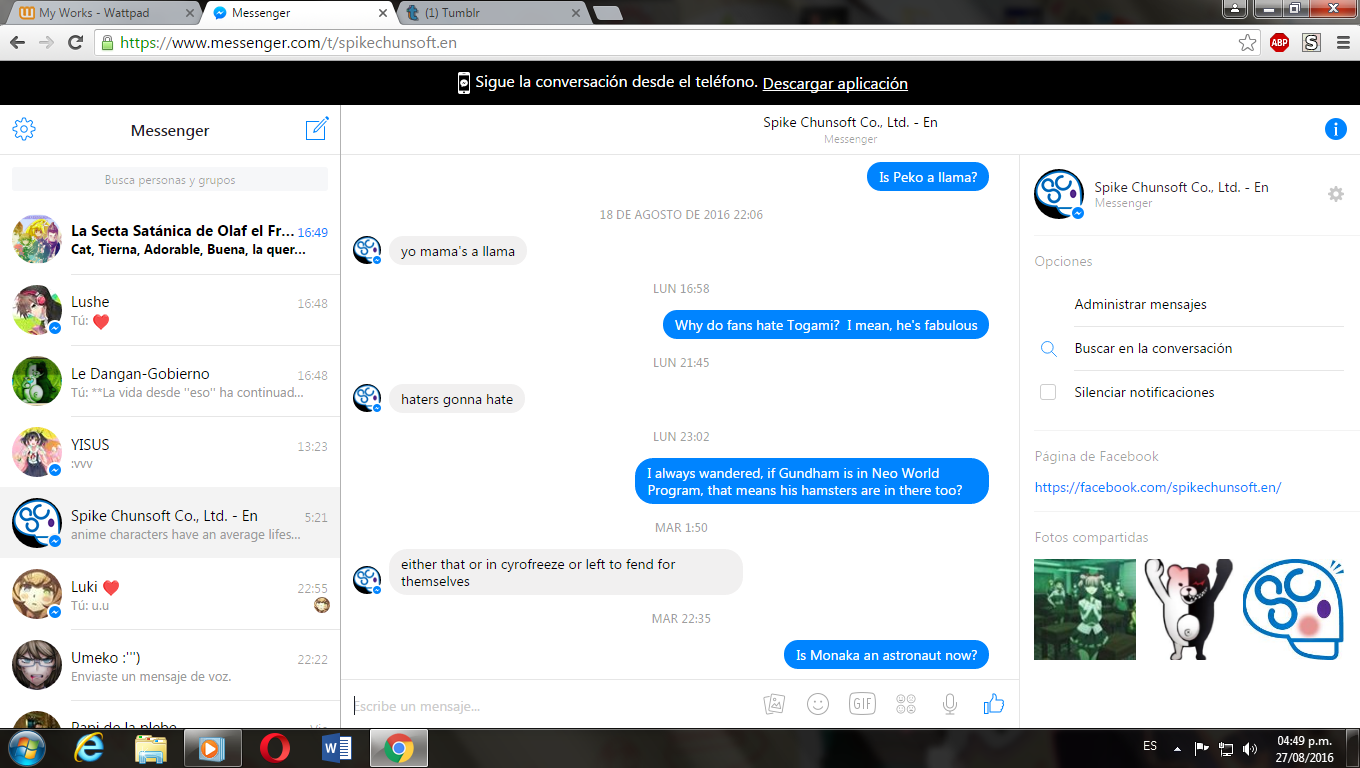Click 'Why do fans hate Togami?' message
This screenshot has height=768, width=1360.
point(826,325)
